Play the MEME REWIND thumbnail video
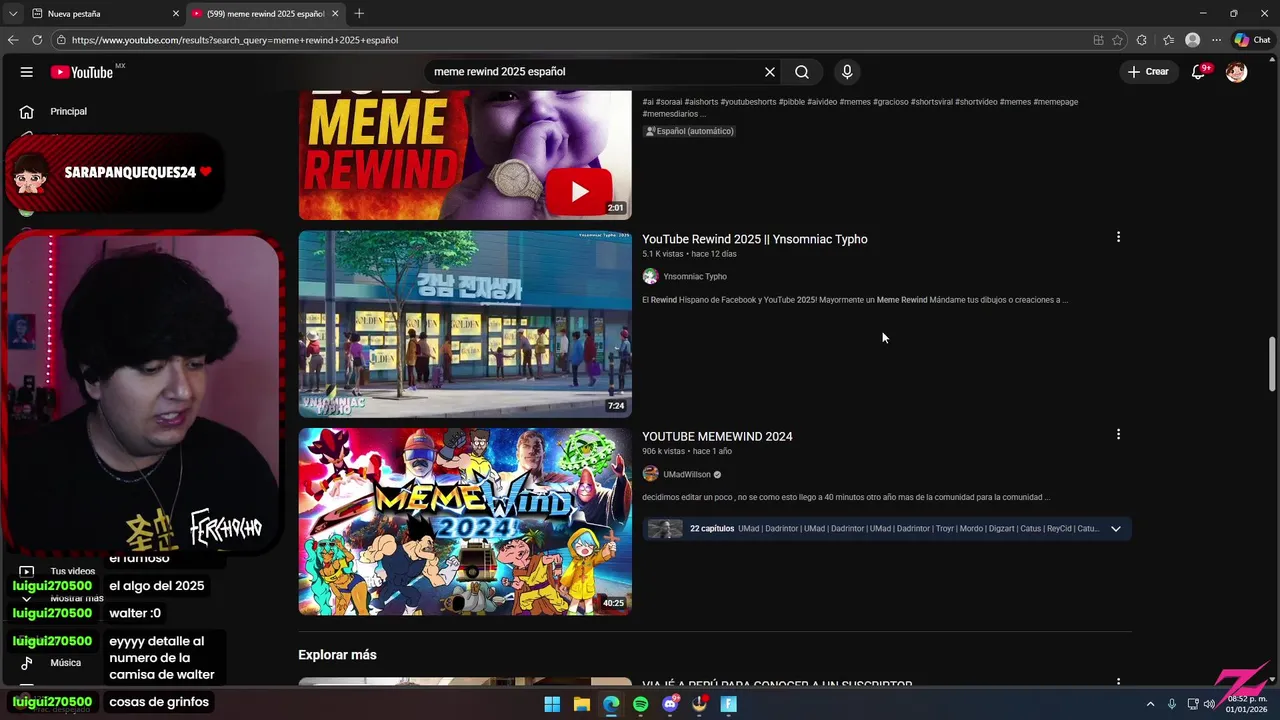This screenshot has height=720, width=1280. point(465,155)
